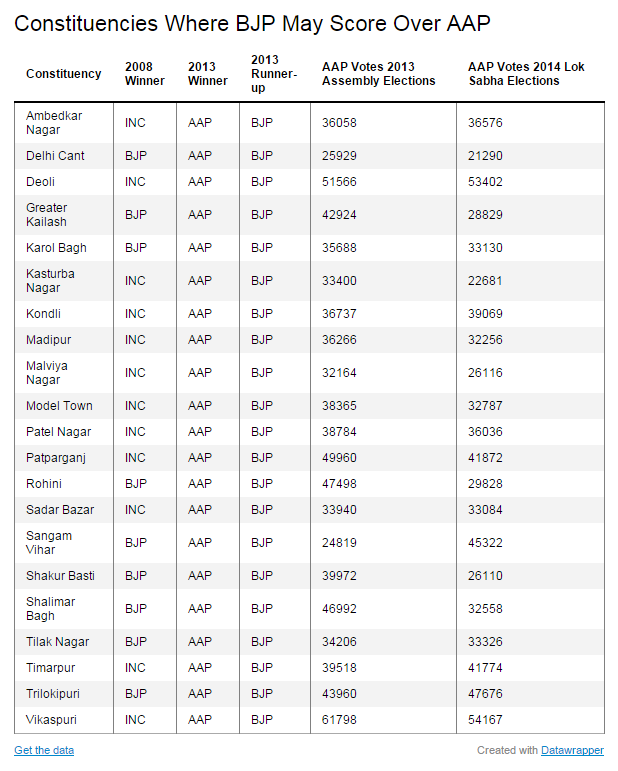Select the Sangam Vihar 45322 cell

485,543
